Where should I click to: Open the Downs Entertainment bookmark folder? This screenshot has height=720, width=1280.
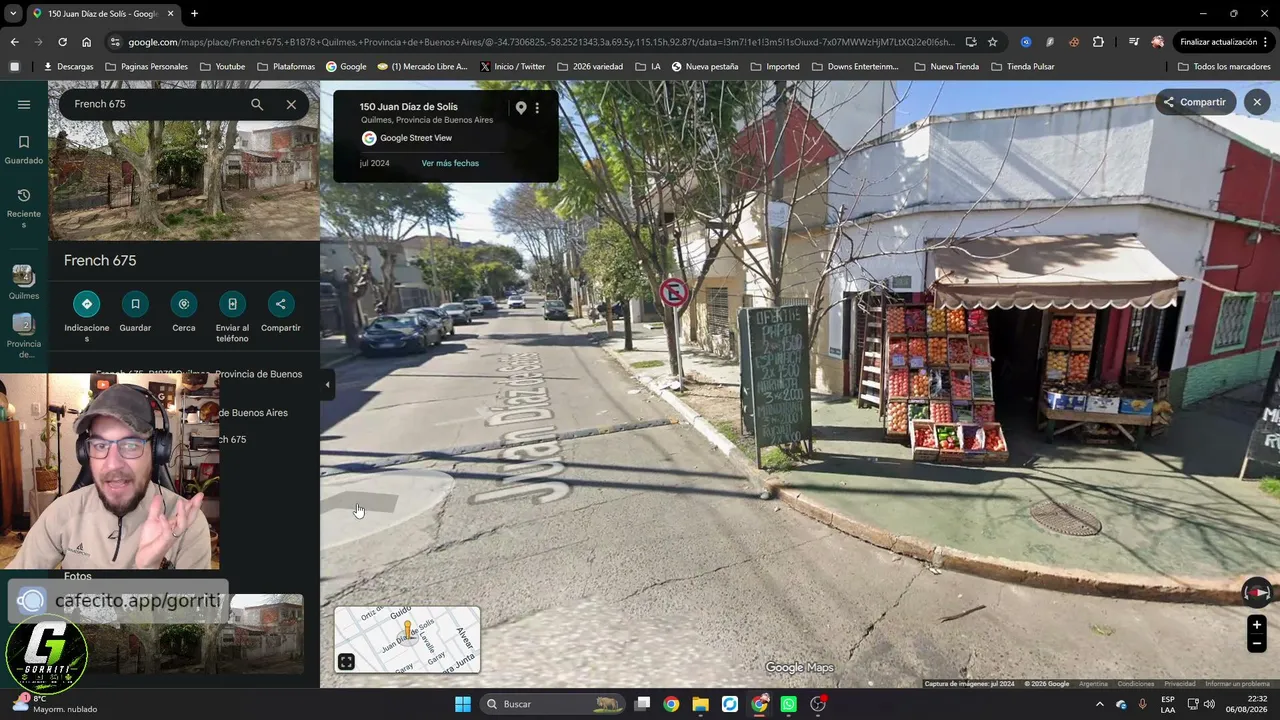(x=855, y=67)
